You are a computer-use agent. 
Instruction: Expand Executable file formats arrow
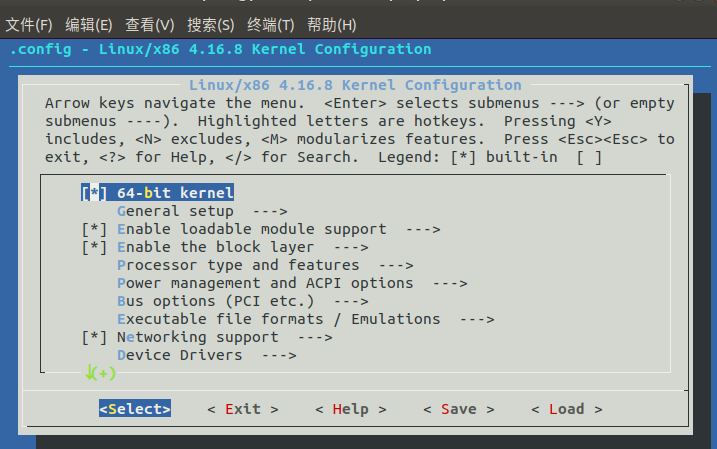[x=477, y=319]
